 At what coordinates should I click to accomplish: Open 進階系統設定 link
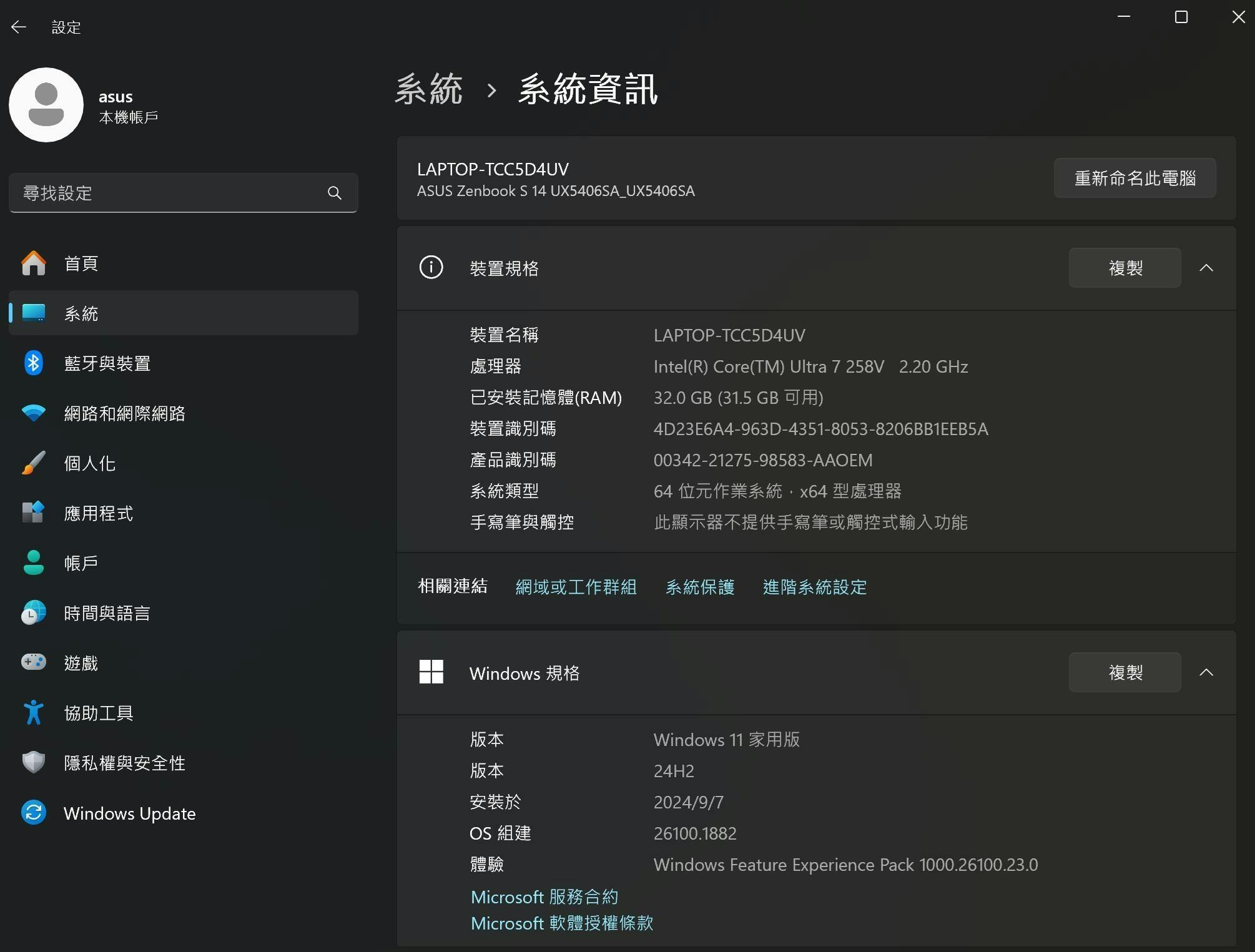point(814,587)
